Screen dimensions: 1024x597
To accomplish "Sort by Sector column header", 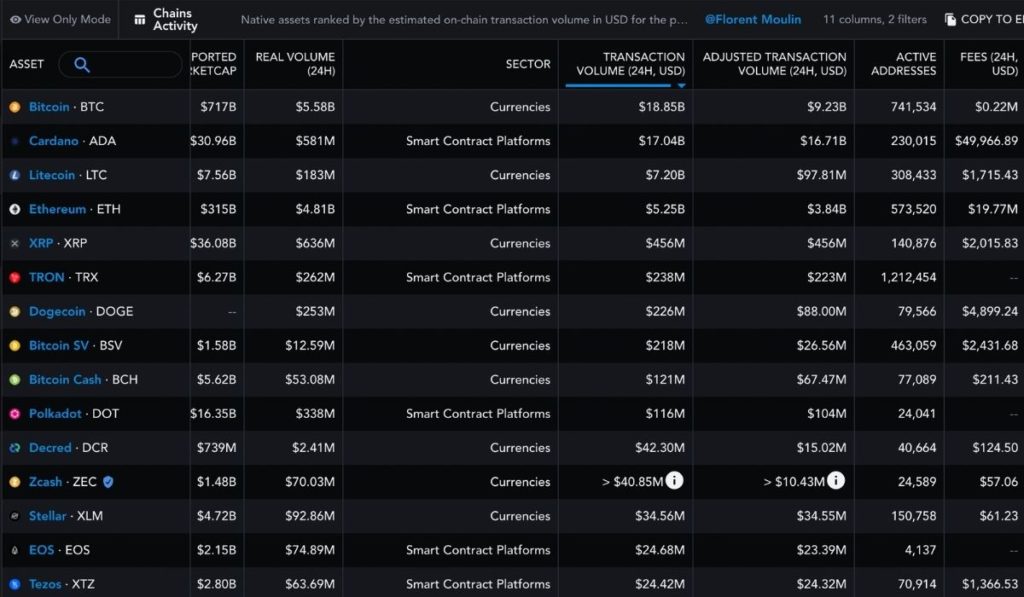I will pyautogui.click(x=528, y=64).
